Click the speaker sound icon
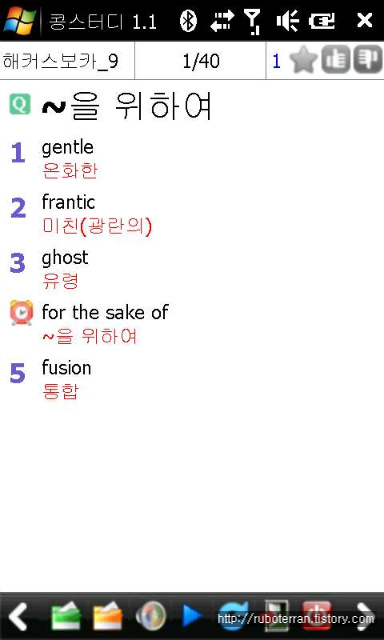Screen dimensions: 384x640 [x=151, y=616]
